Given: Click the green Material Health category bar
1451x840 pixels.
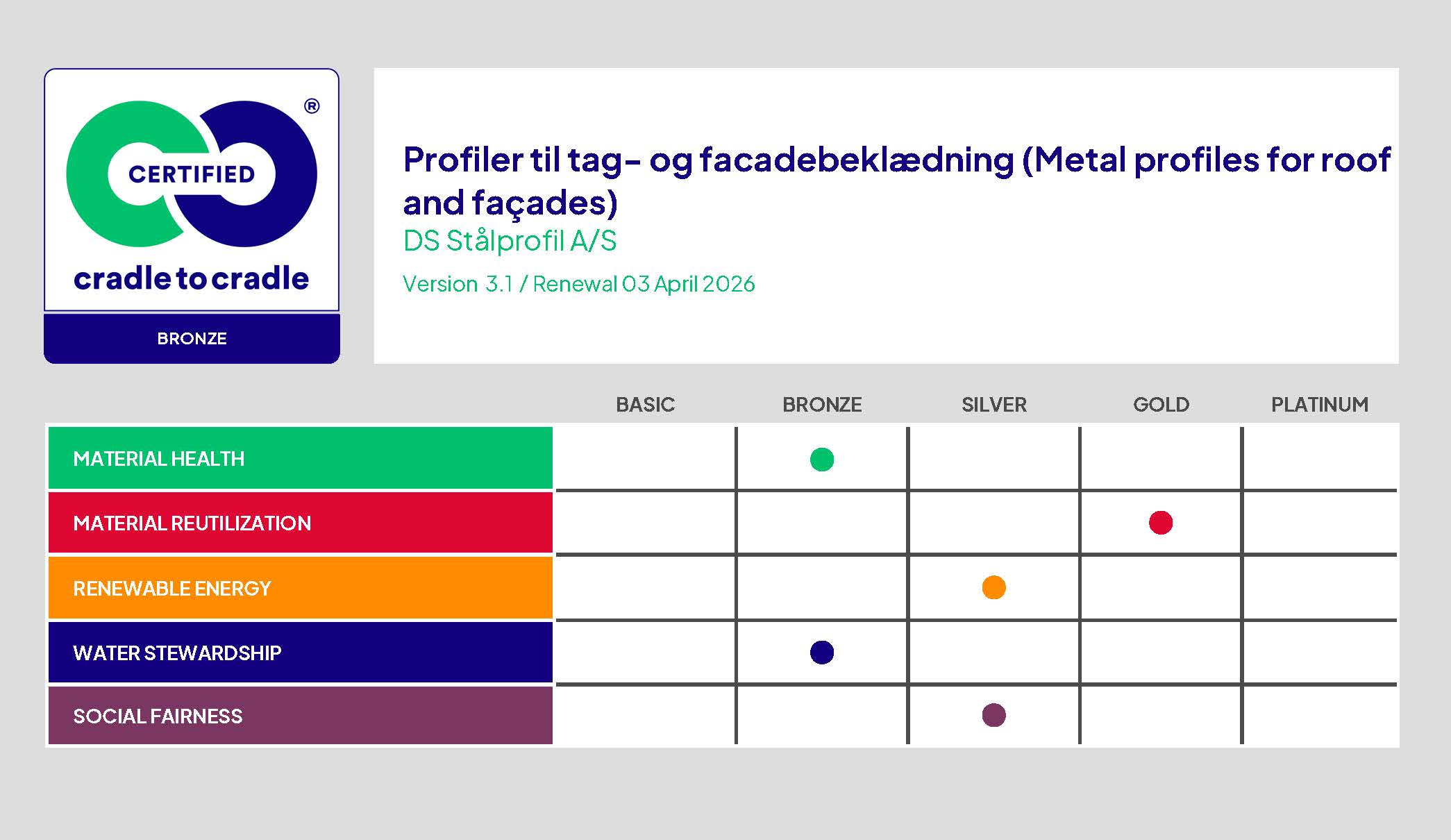Looking at the screenshot, I should [300, 459].
